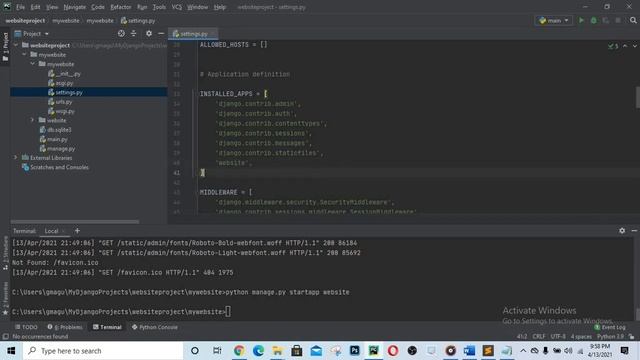The height and width of the screenshot is (360, 640).
Task: Open the TODO tool window
Action: pyautogui.click(x=27, y=327)
